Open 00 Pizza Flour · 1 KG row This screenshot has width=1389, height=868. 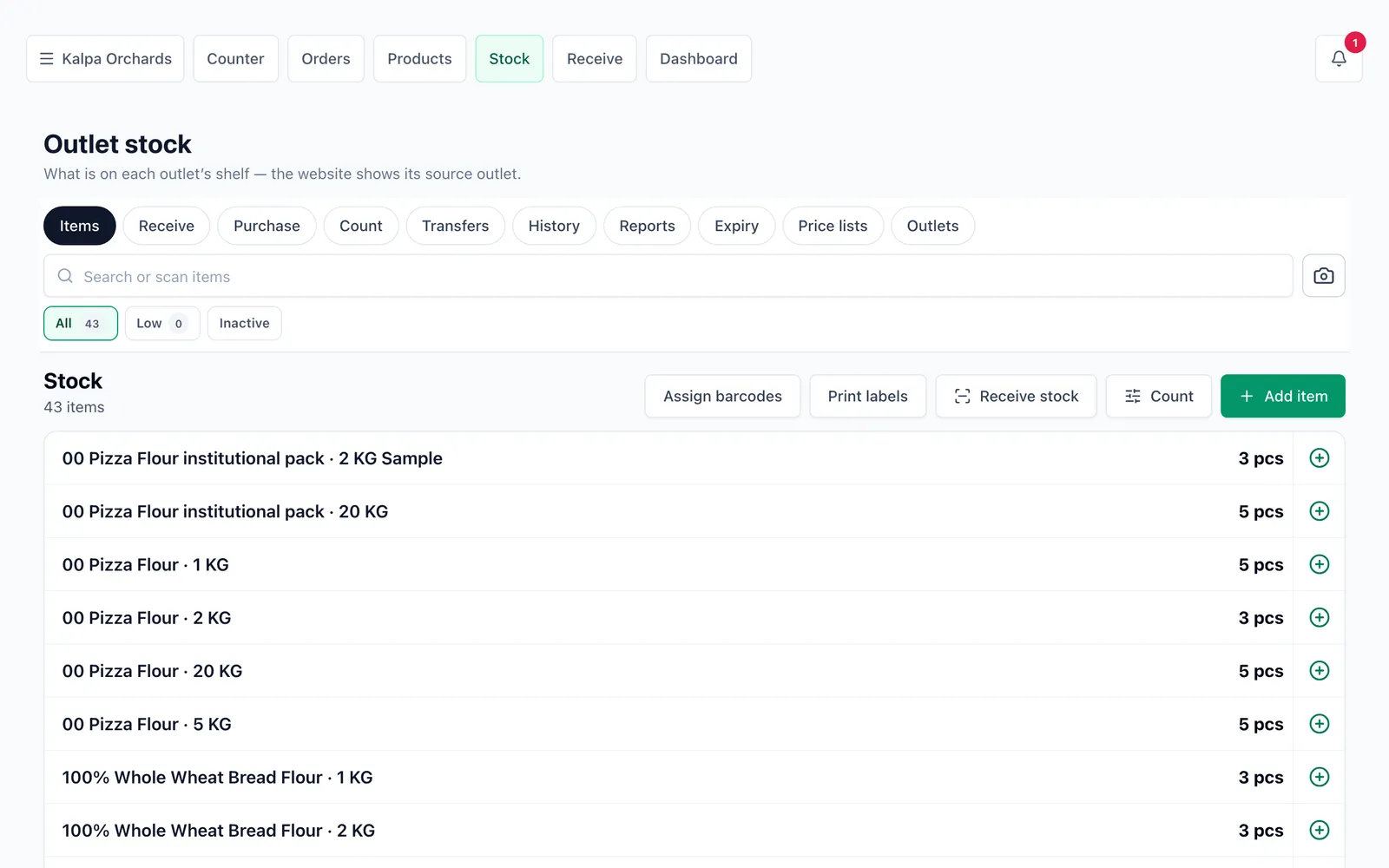point(668,564)
